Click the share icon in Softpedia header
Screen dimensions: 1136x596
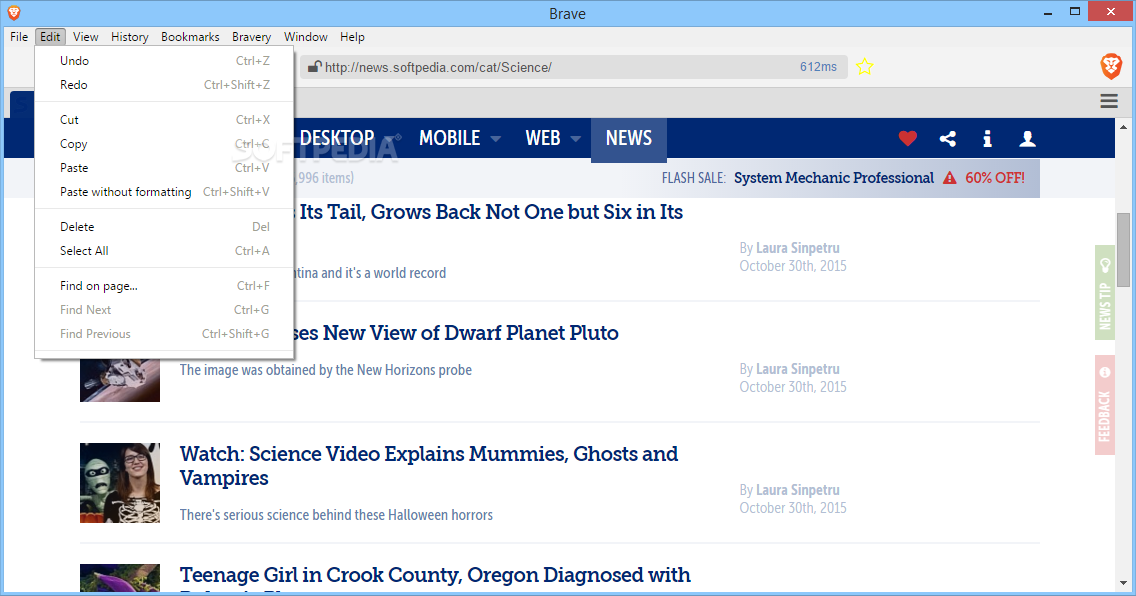pos(947,138)
